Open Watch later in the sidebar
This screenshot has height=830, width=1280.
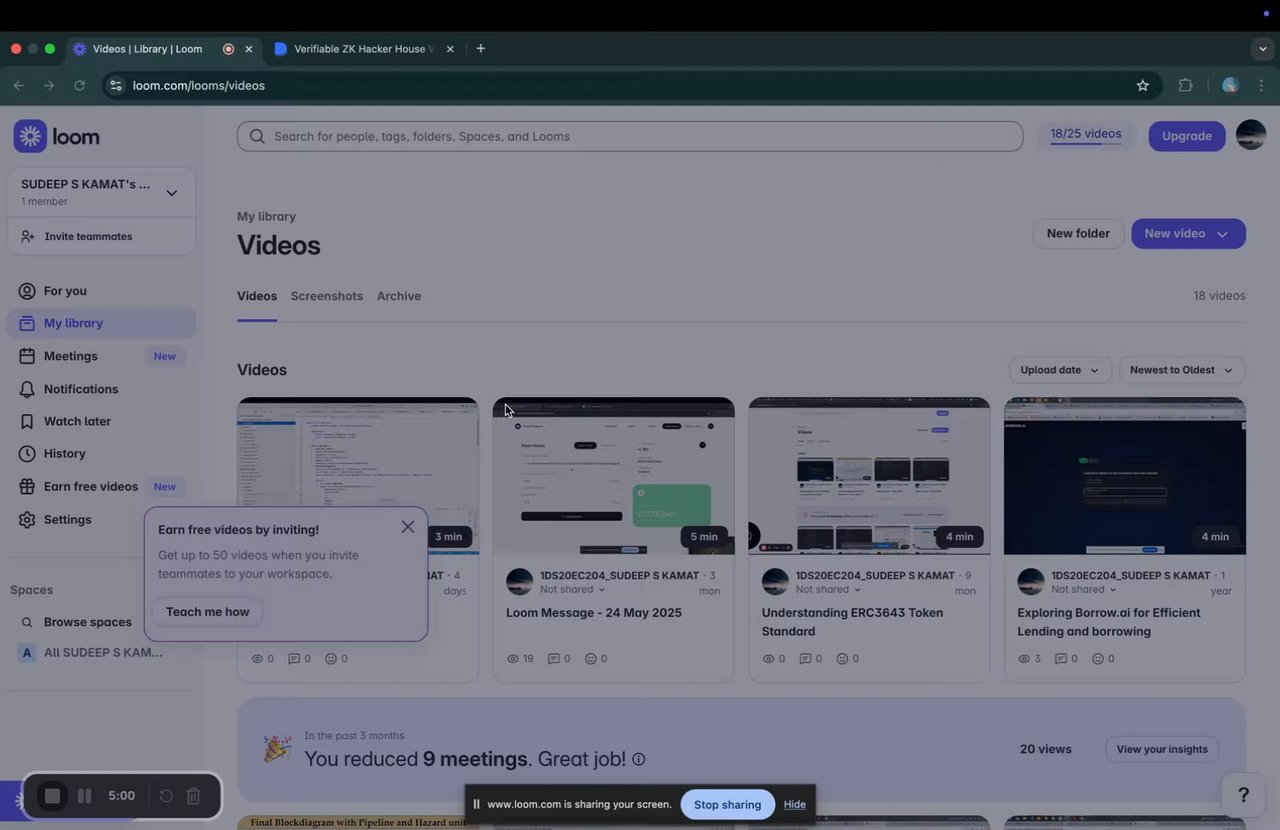click(x=77, y=421)
